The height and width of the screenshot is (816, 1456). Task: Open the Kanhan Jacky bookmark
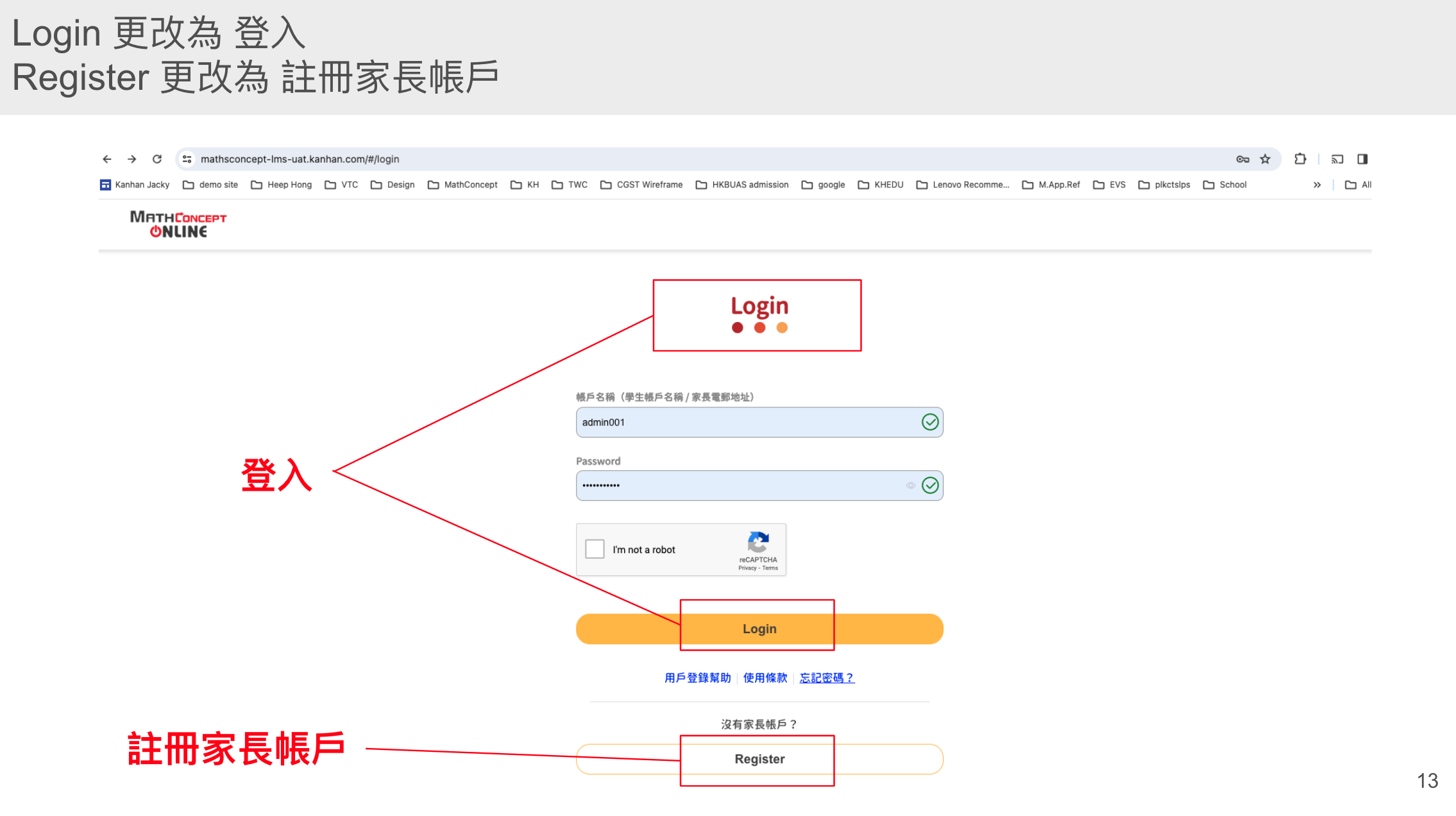tap(135, 185)
